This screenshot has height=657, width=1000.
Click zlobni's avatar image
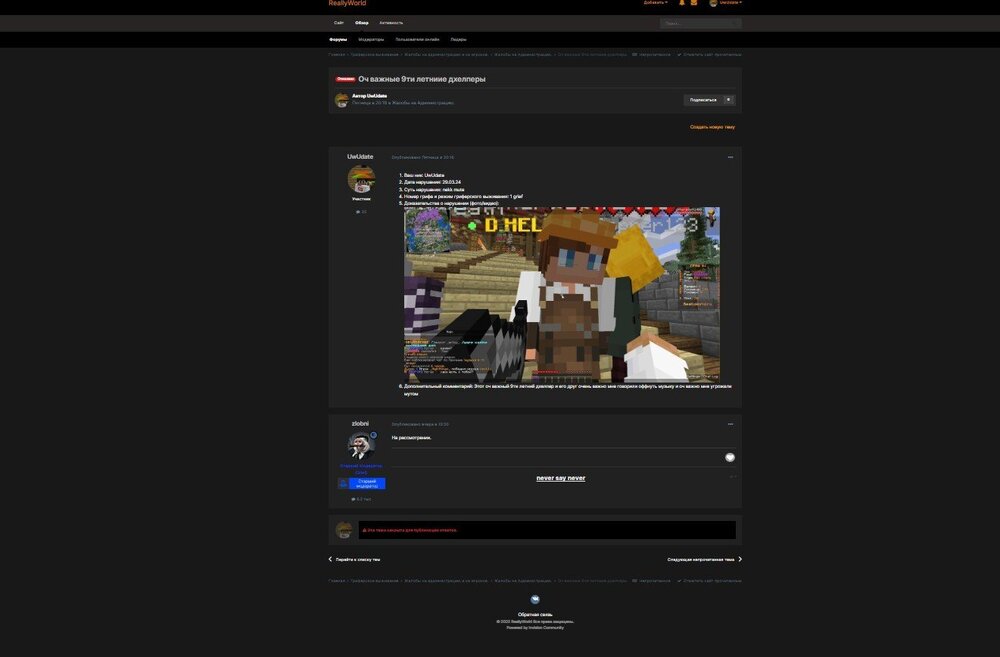361,445
